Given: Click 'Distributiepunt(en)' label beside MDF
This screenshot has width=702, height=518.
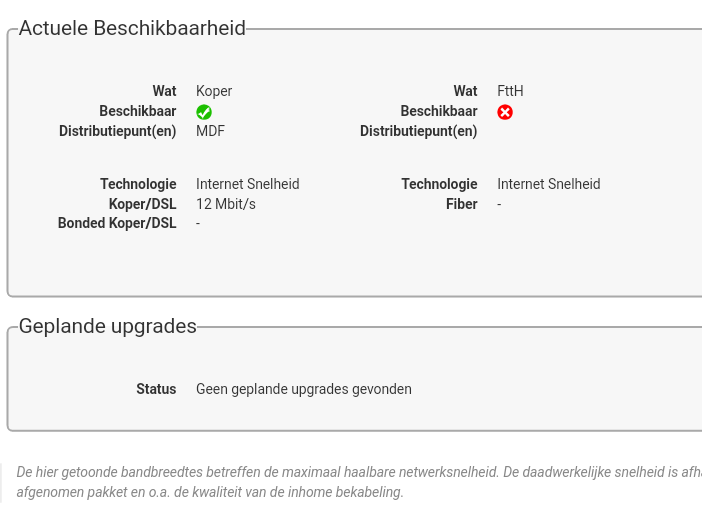Looking at the screenshot, I should [x=118, y=131].
